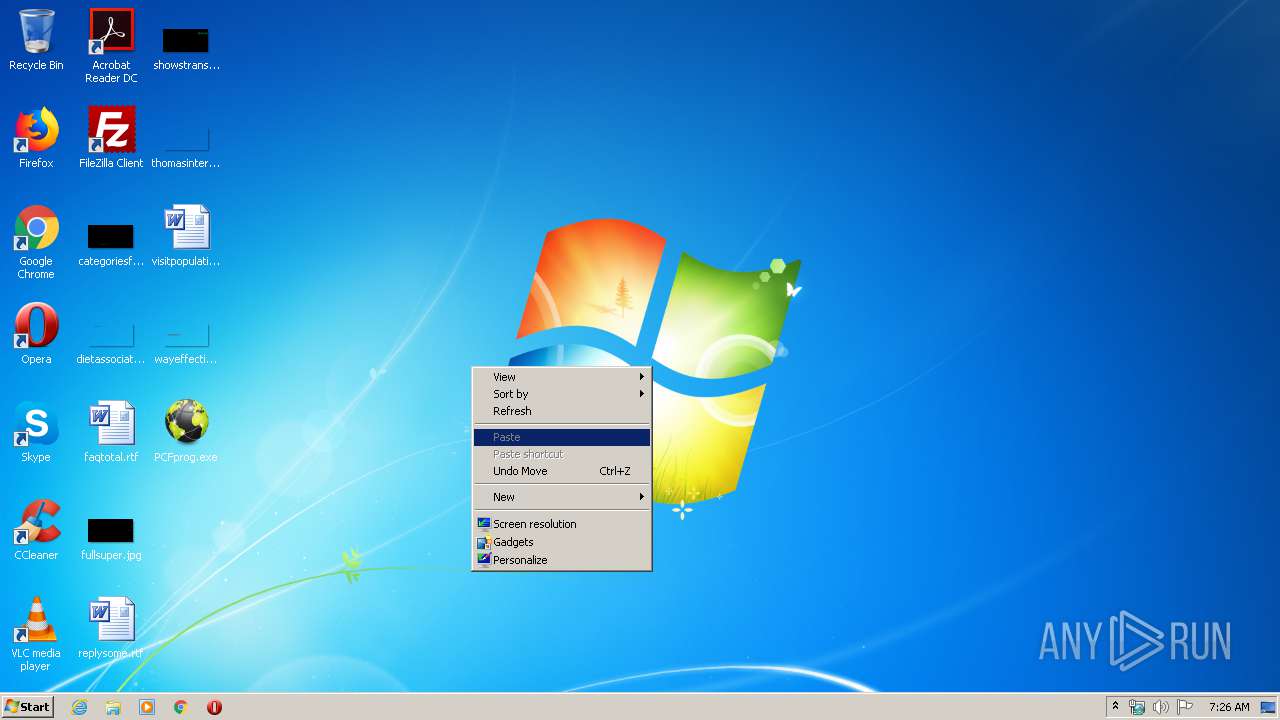Viewport: 1280px width, 720px height.
Task: Click the Paste menu entry
Action: point(562,437)
